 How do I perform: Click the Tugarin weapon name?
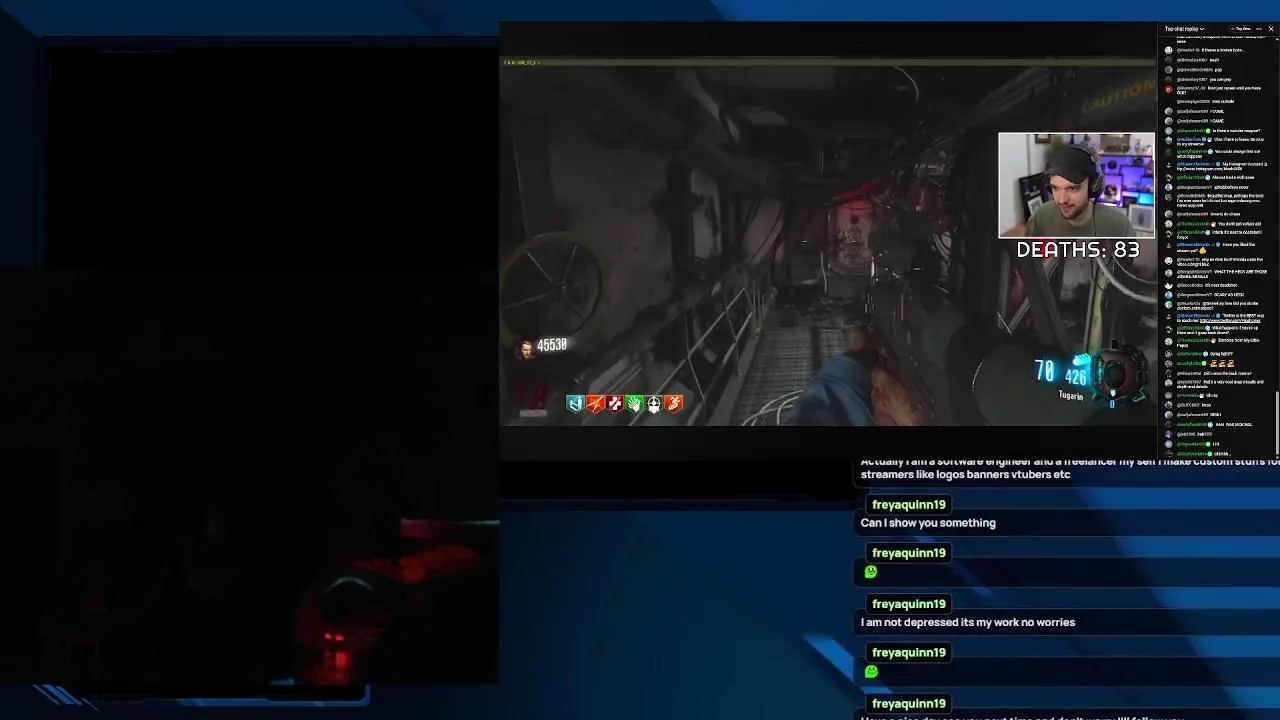(1070, 396)
